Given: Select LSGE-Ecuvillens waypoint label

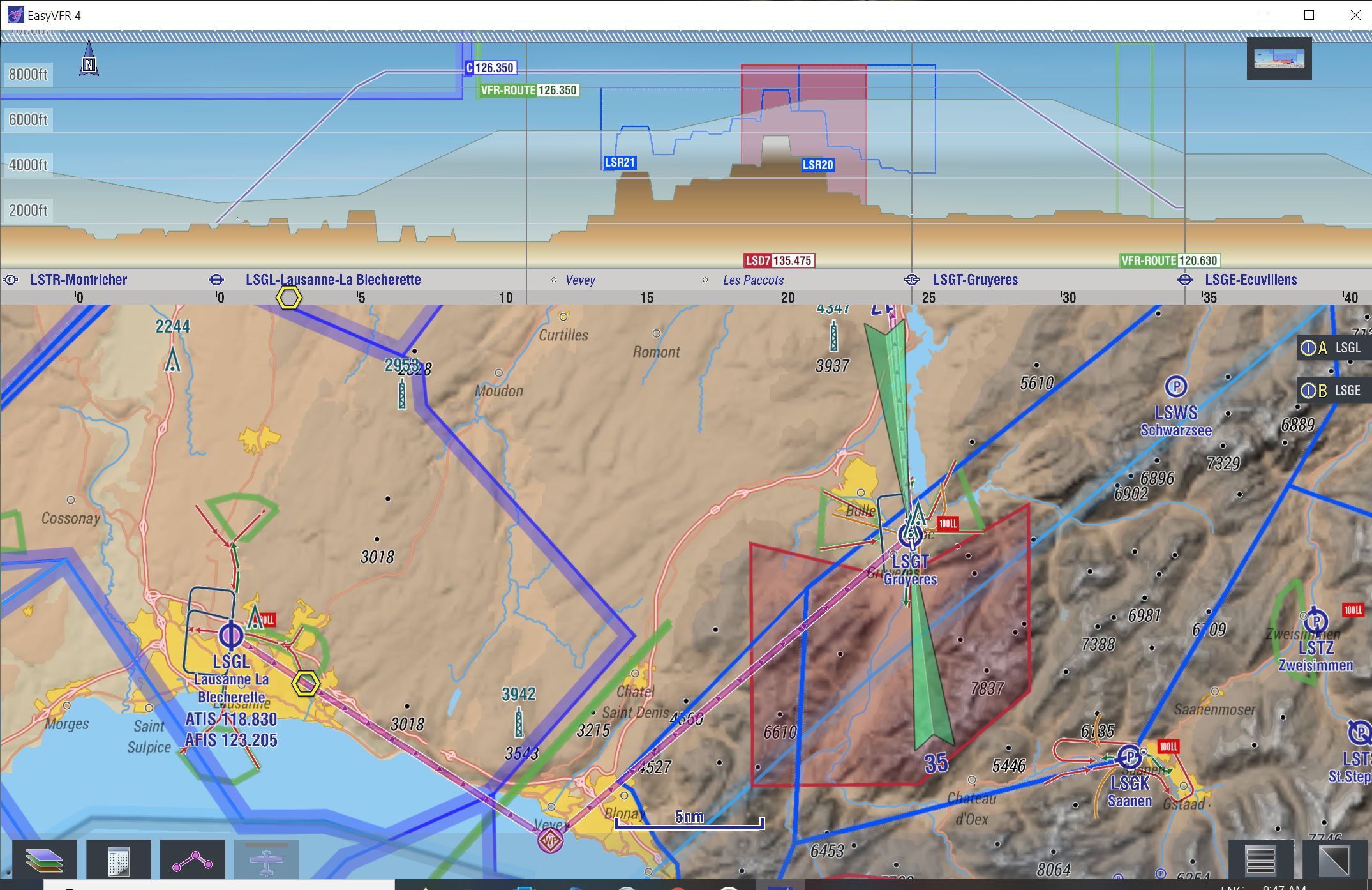Looking at the screenshot, I should click(1250, 280).
